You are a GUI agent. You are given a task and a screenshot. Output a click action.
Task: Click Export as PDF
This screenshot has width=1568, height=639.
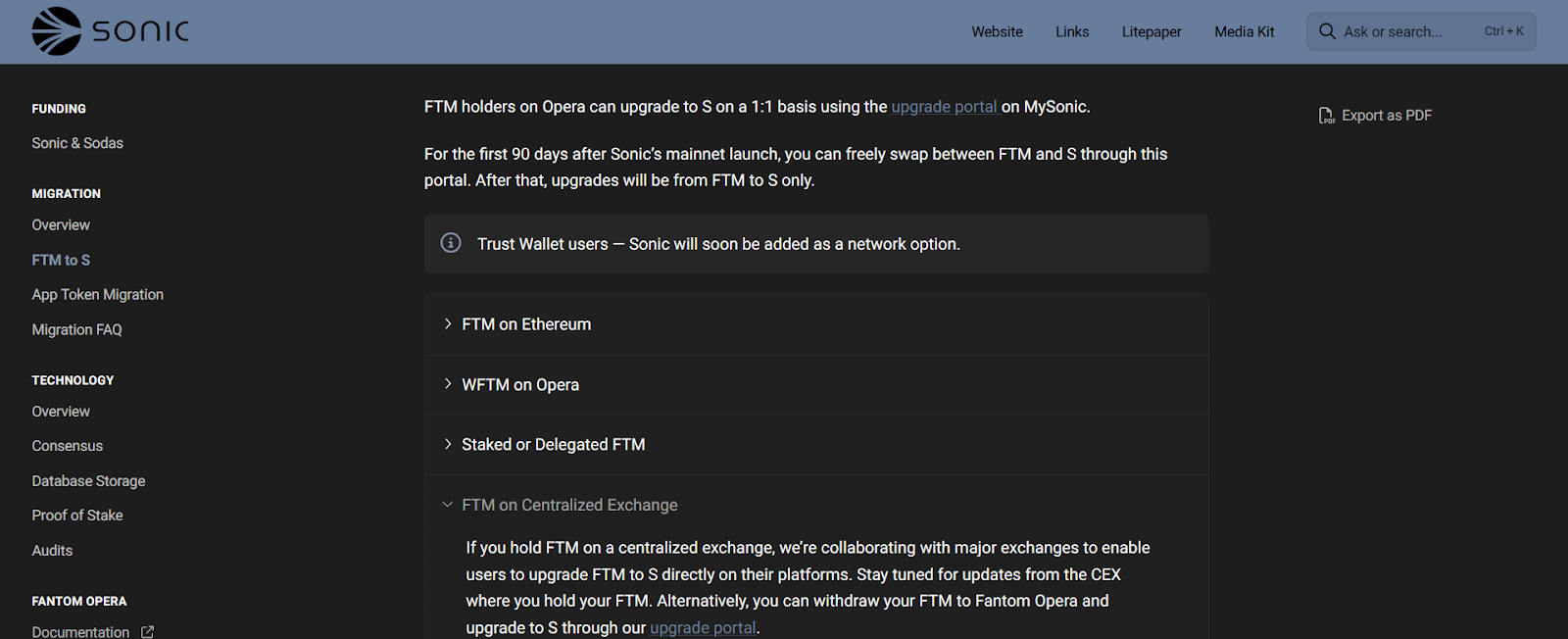(1376, 116)
